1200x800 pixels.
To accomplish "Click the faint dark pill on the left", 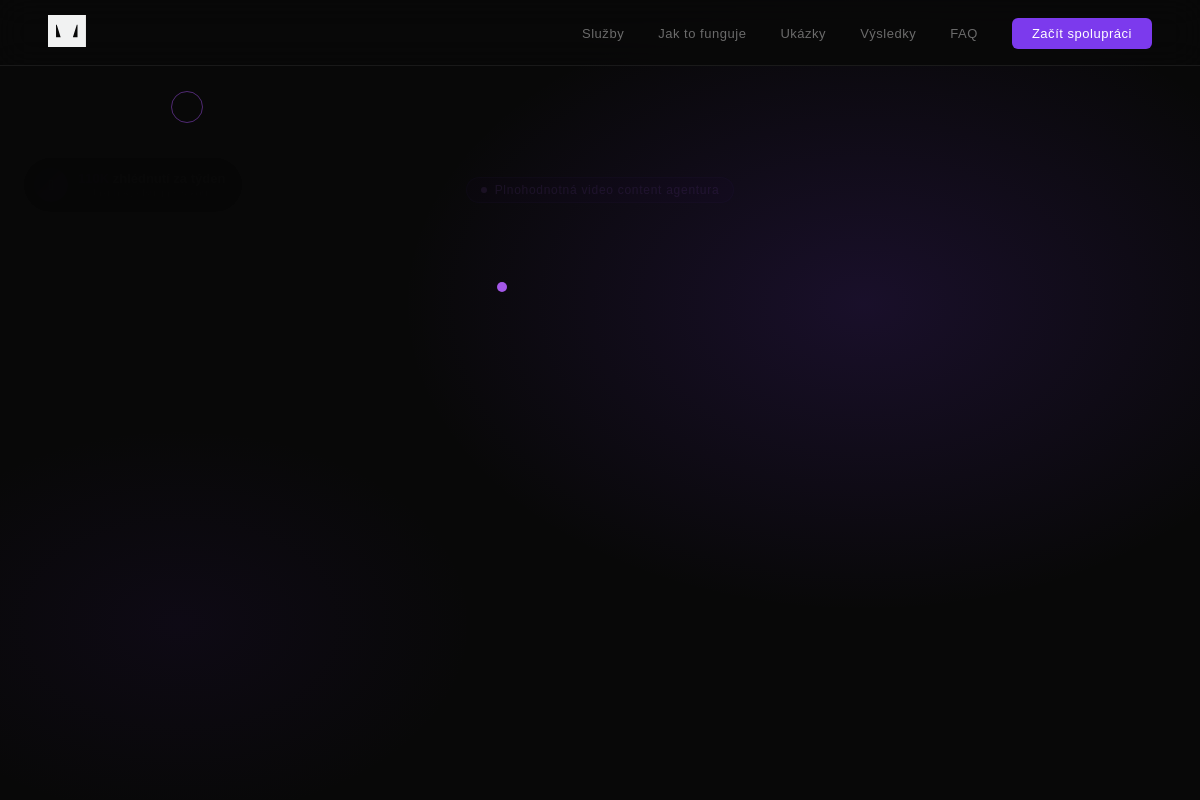I will 133,184.
